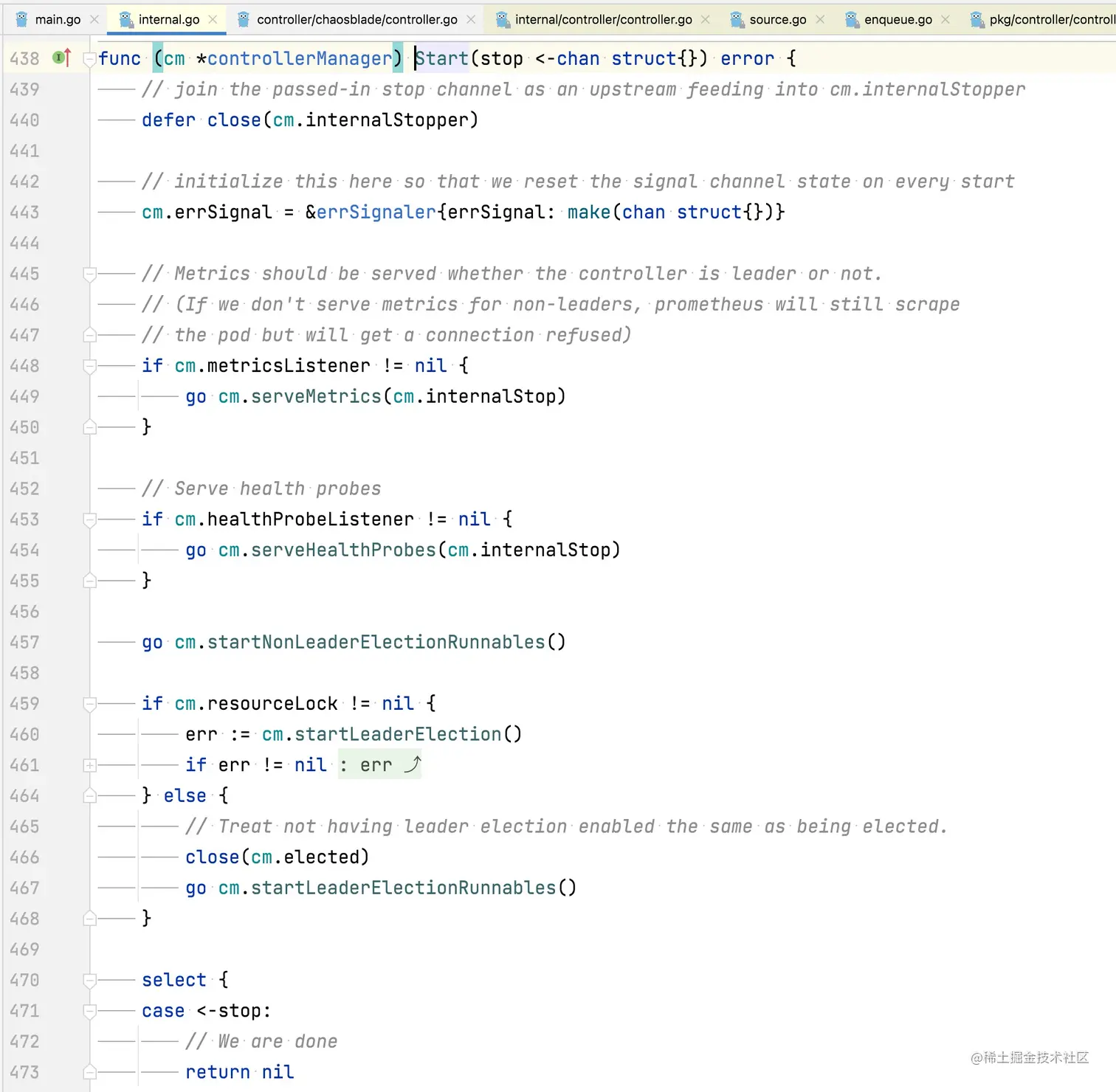This screenshot has width=1116, height=1092.
Task: Collapse the Start function at line 438
Action: point(89,59)
